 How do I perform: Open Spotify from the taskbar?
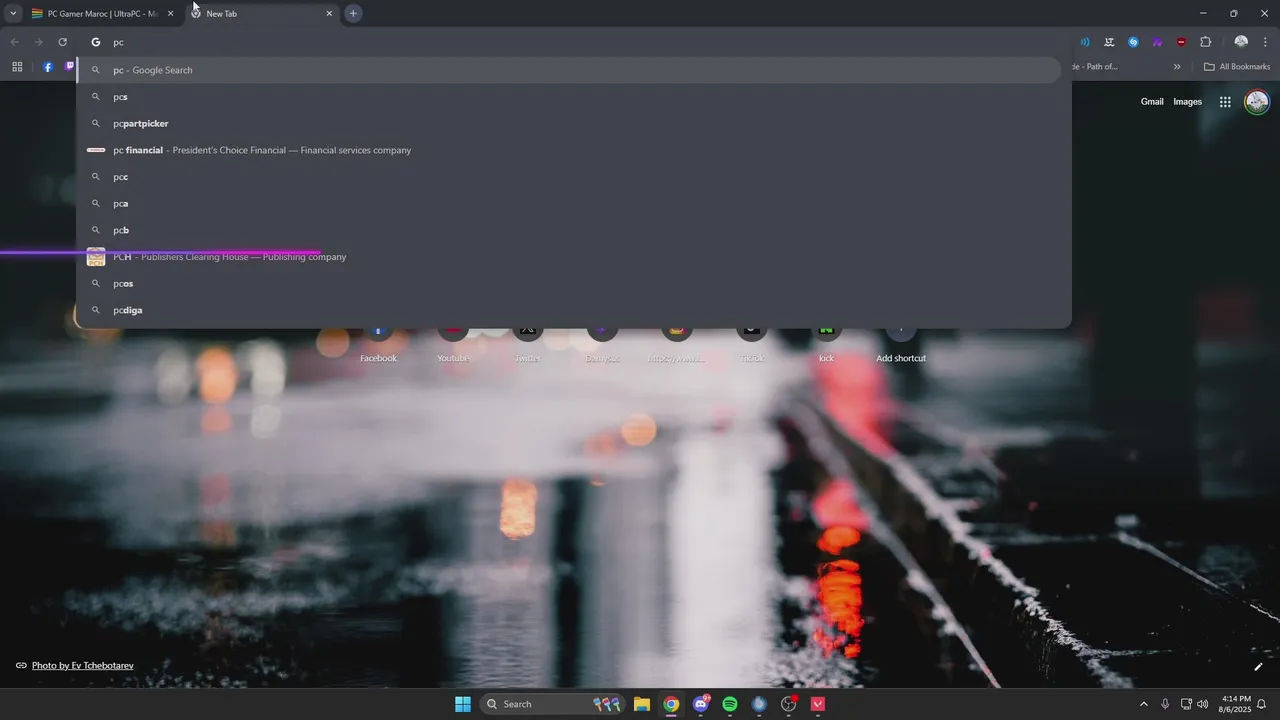click(x=730, y=704)
